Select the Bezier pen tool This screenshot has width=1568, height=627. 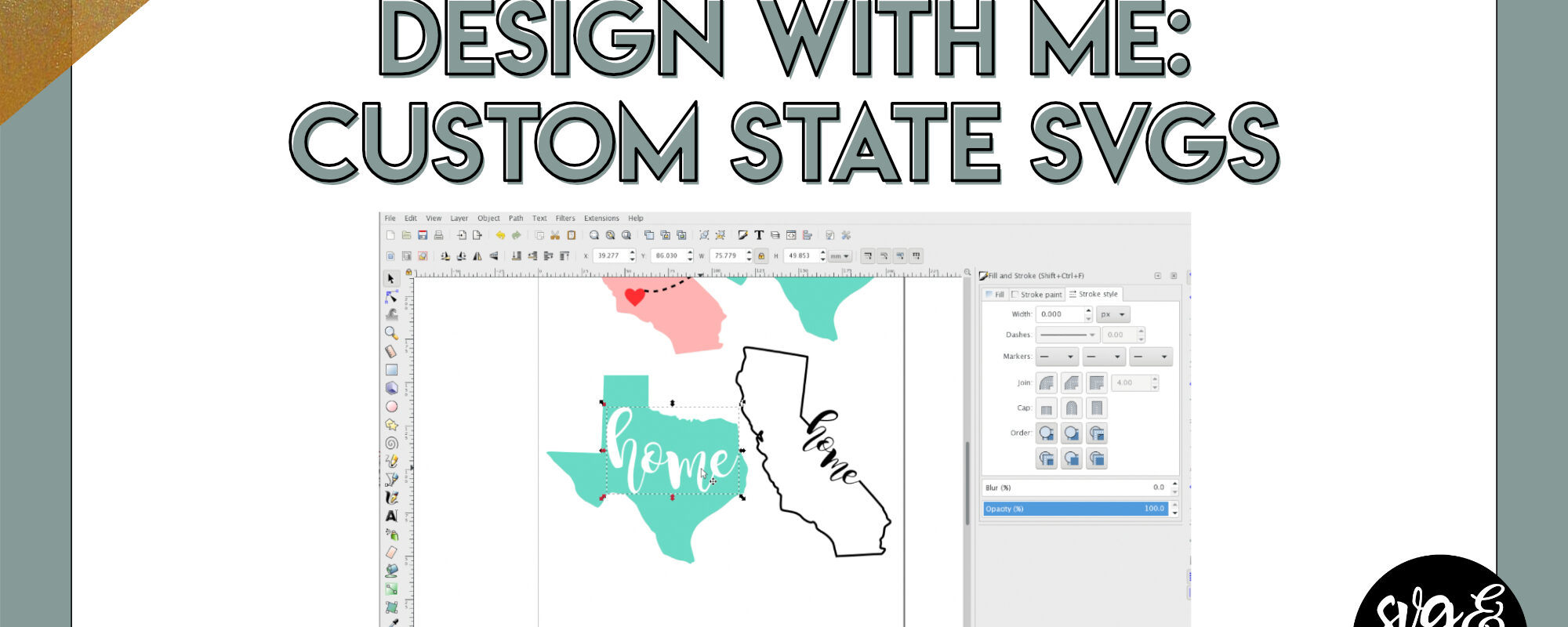tap(391, 480)
